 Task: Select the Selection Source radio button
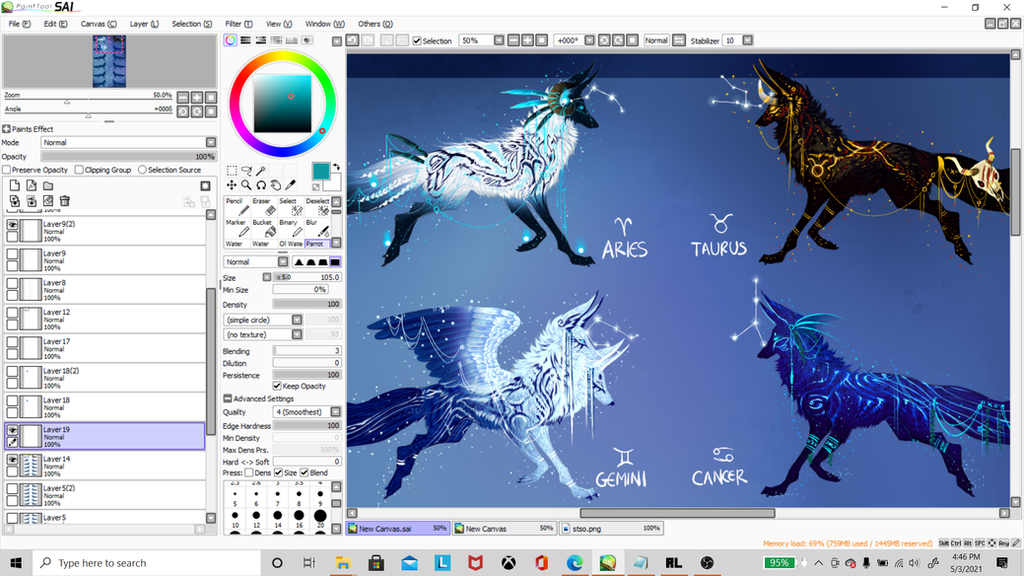pos(142,170)
